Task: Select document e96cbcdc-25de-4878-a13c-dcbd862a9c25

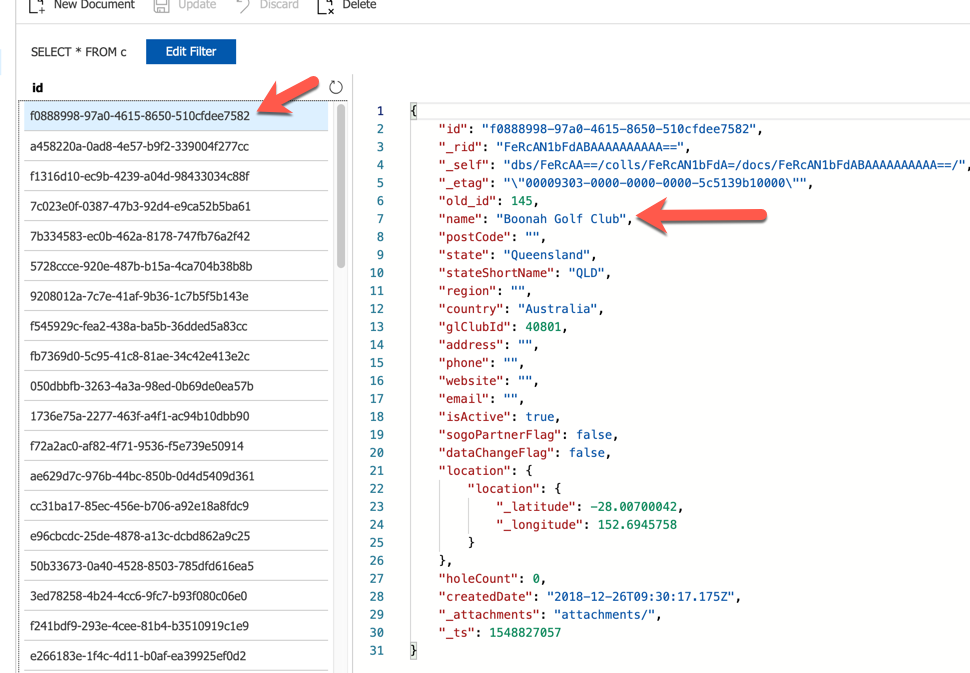Action: (x=176, y=536)
